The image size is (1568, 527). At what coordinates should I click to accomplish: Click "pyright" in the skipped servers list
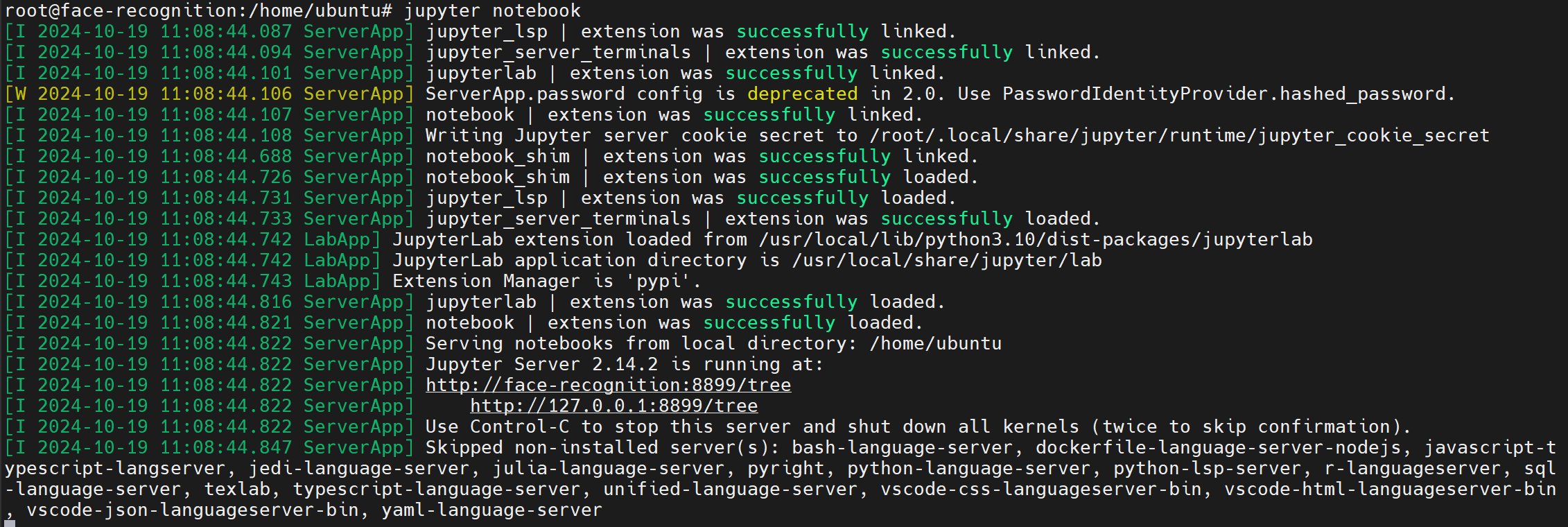click(785, 469)
